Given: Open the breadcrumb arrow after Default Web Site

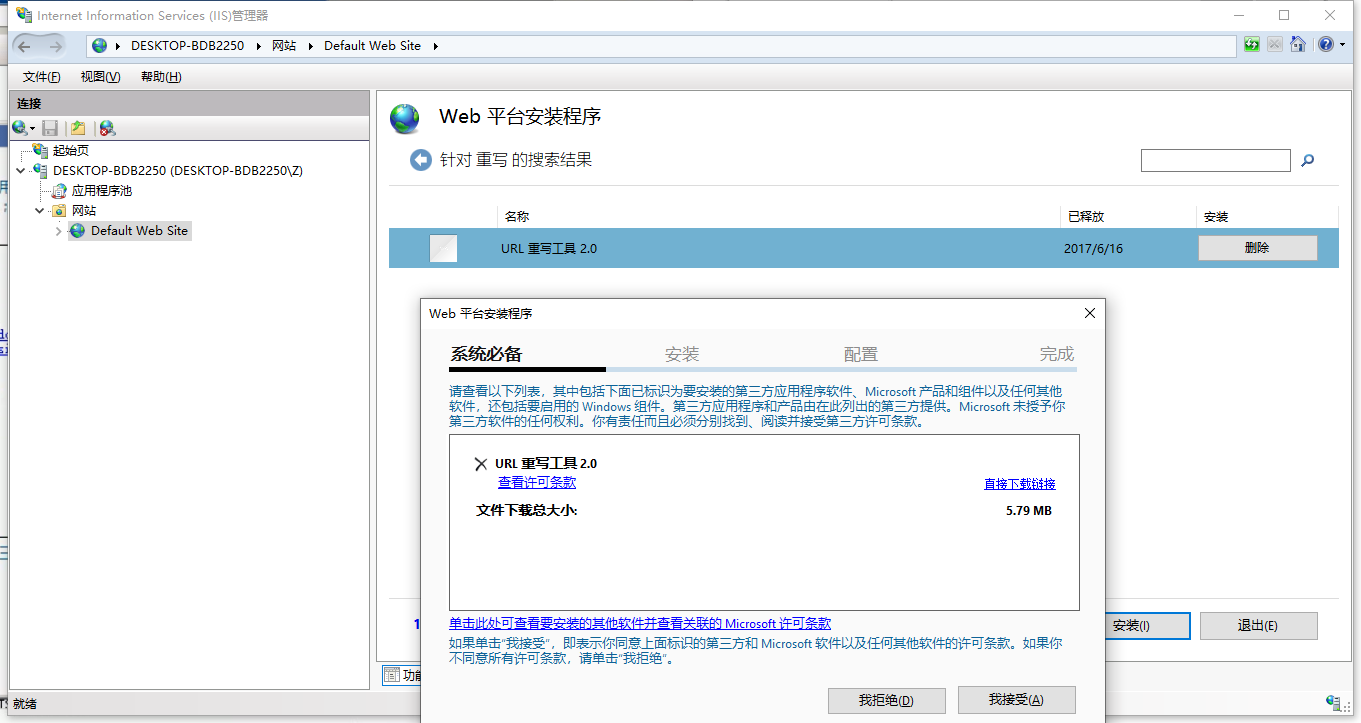Looking at the screenshot, I should point(435,46).
